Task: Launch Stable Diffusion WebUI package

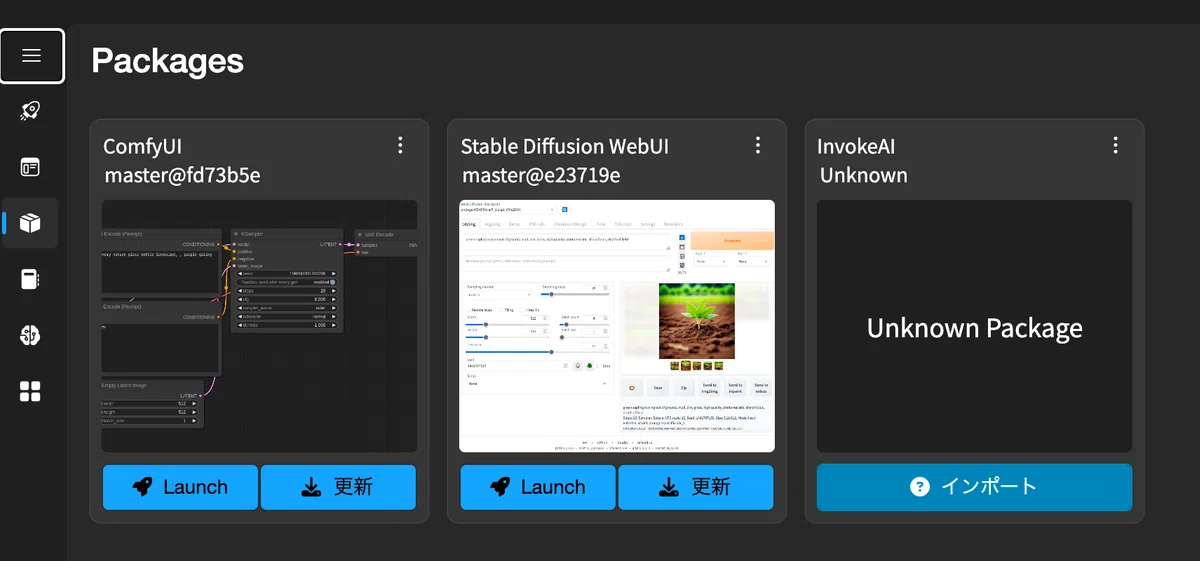Action: pyautogui.click(x=538, y=487)
